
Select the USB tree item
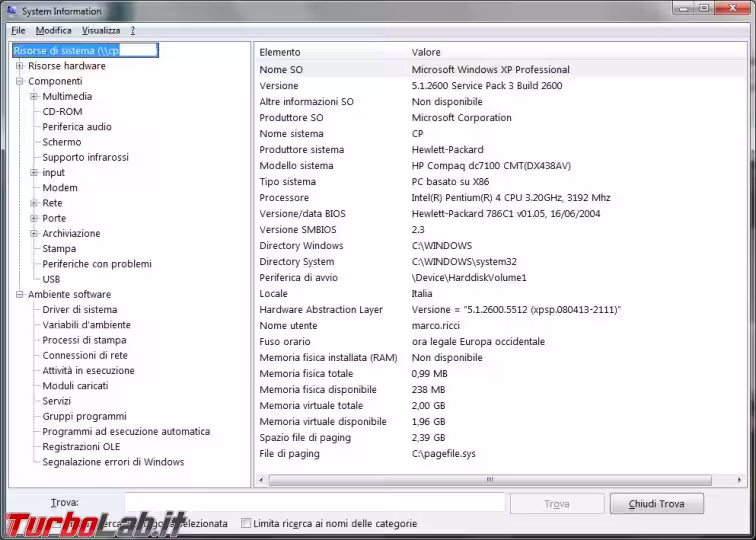click(51, 279)
